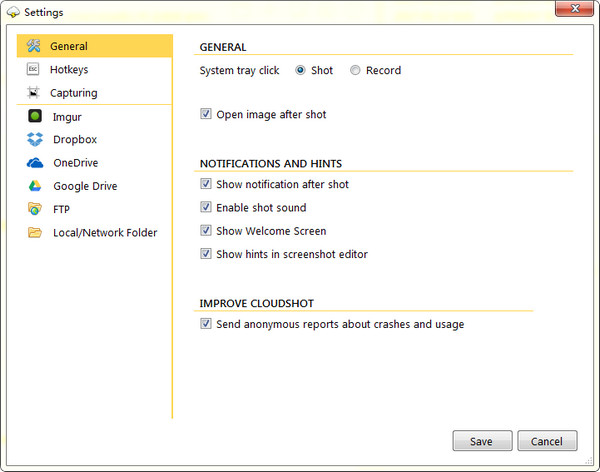
Task: Click the OneDrive cloud icon
Action: click(35, 163)
